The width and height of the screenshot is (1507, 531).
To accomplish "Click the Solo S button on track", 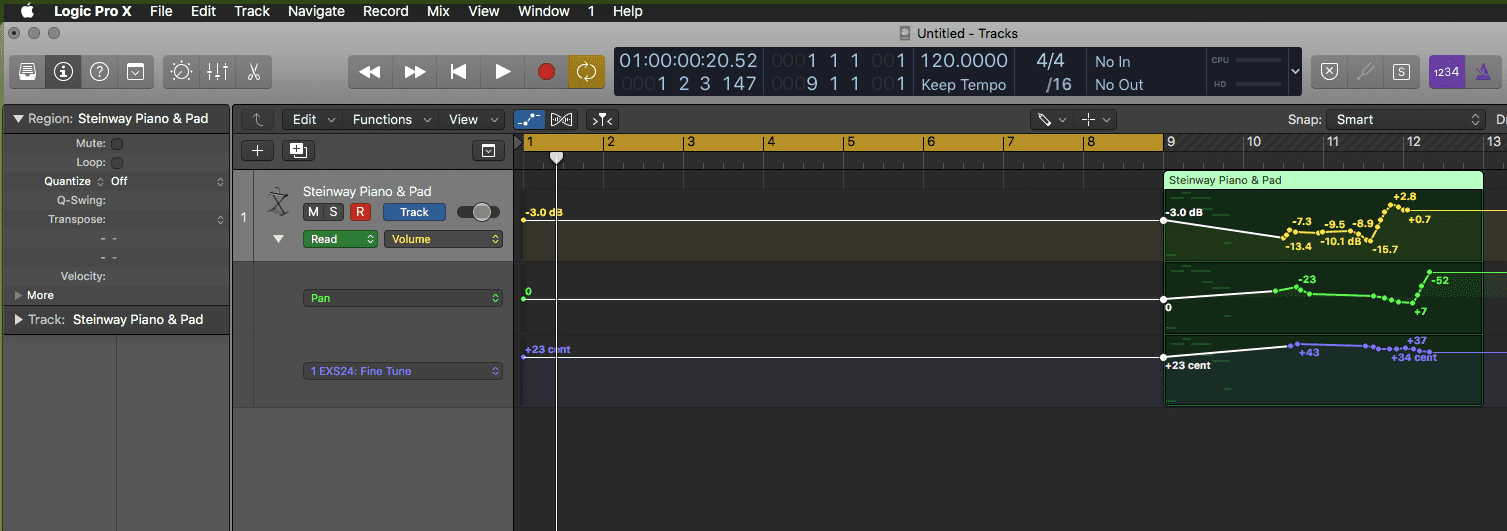I will coord(333,212).
